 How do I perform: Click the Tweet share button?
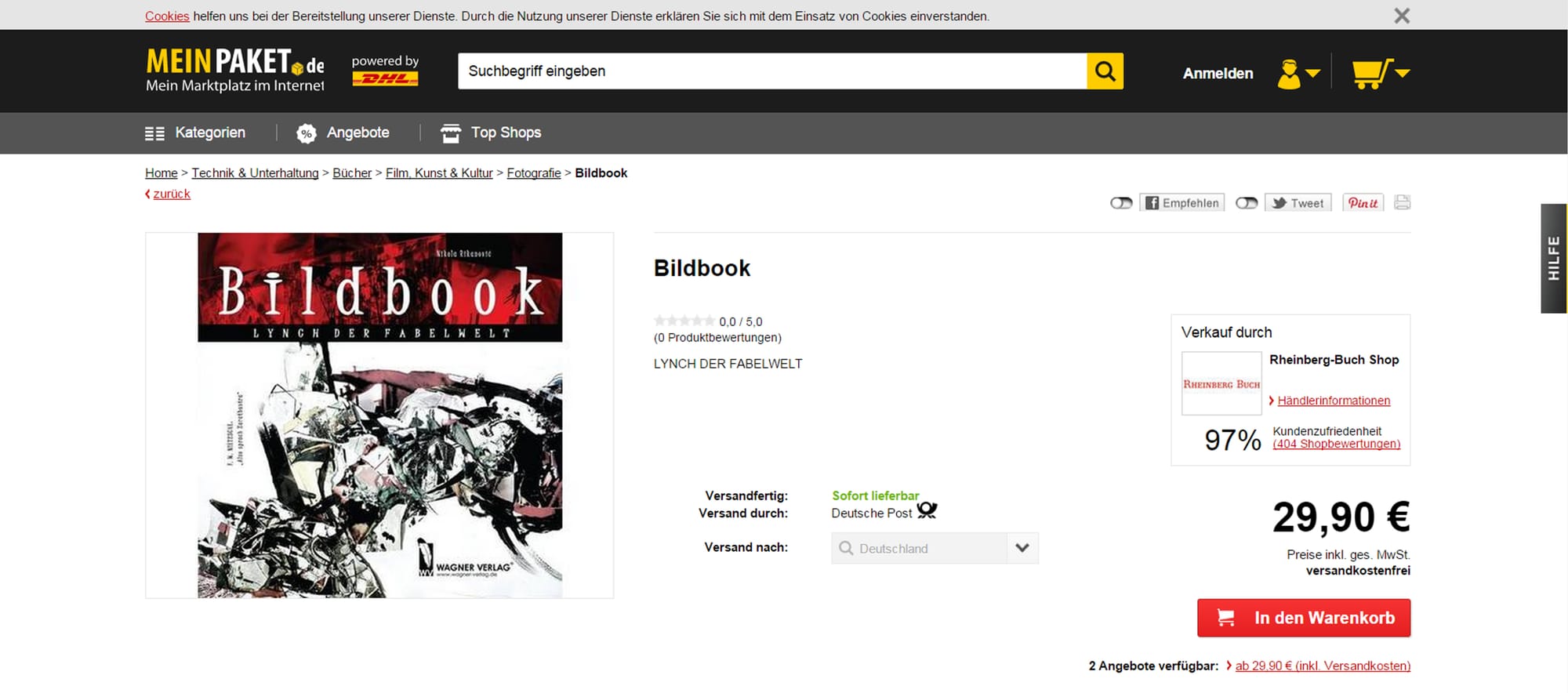[x=1298, y=203]
